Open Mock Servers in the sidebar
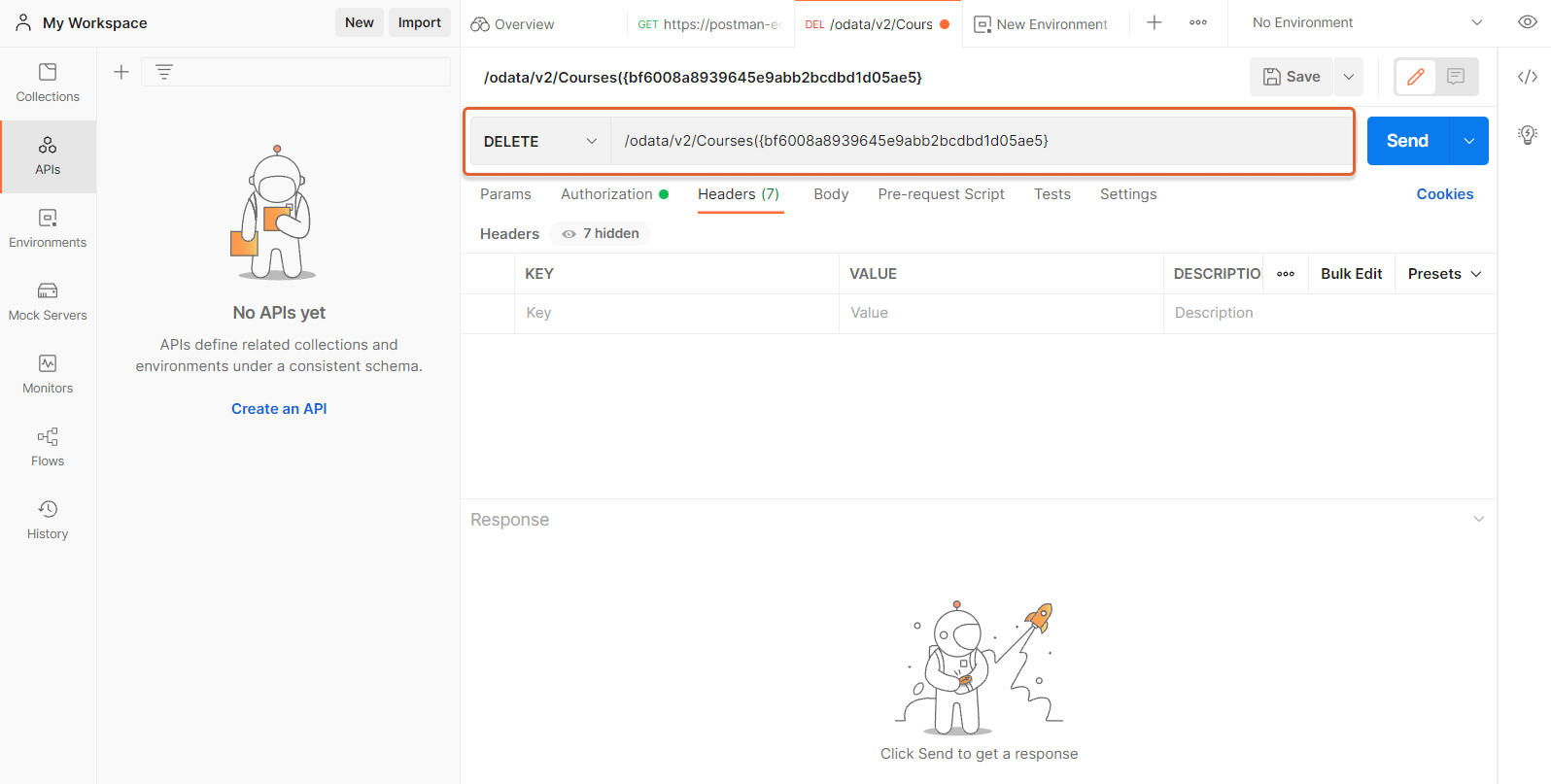The image size is (1551, 784). pyautogui.click(x=48, y=301)
